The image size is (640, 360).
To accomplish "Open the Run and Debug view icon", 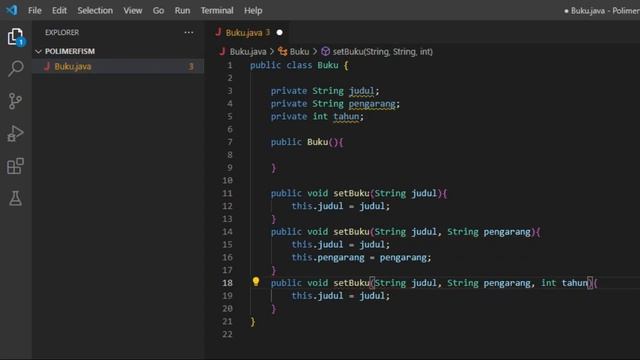I will (x=16, y=133).
